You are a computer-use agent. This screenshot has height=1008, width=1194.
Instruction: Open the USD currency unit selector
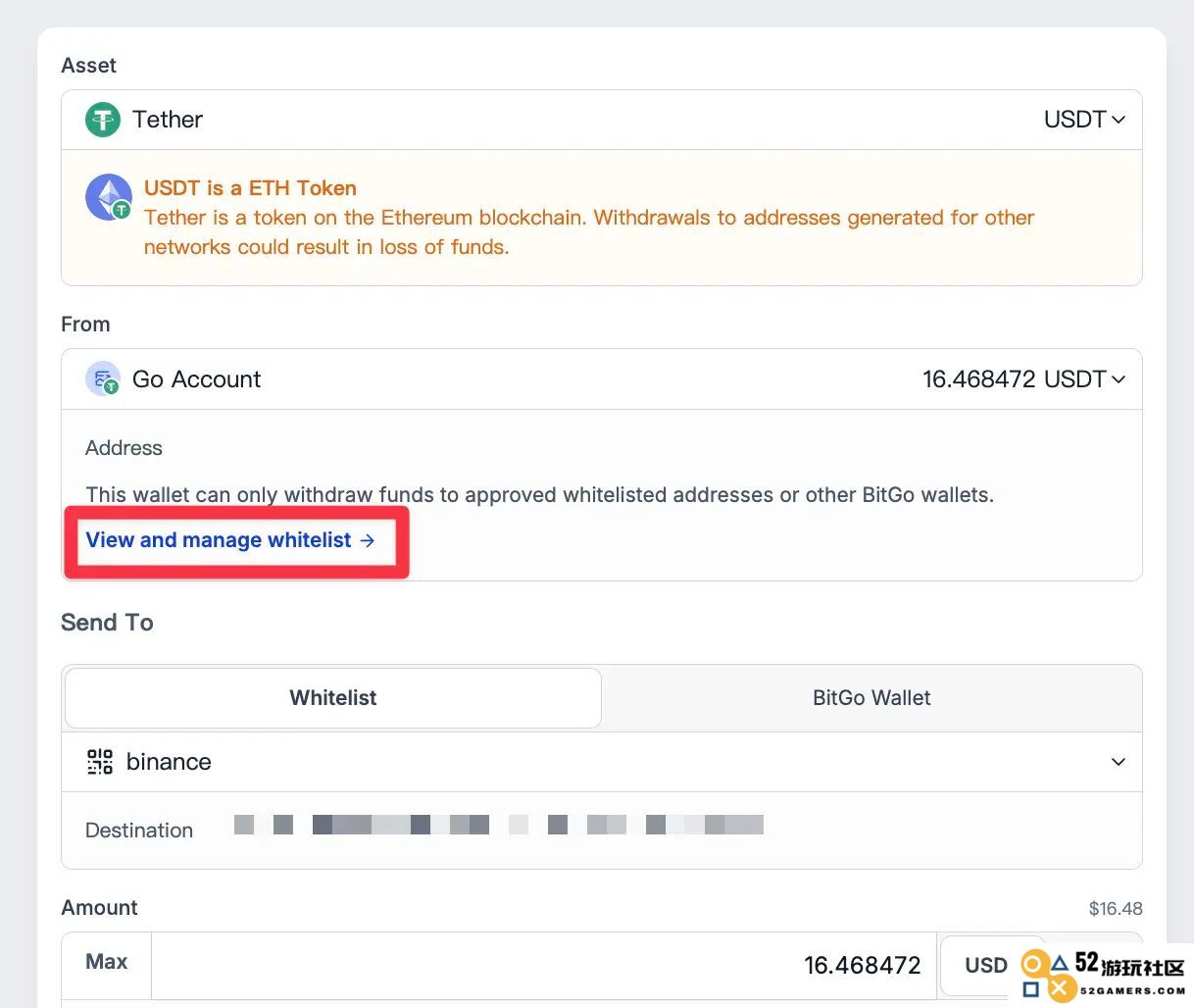(x=990, y=965)
